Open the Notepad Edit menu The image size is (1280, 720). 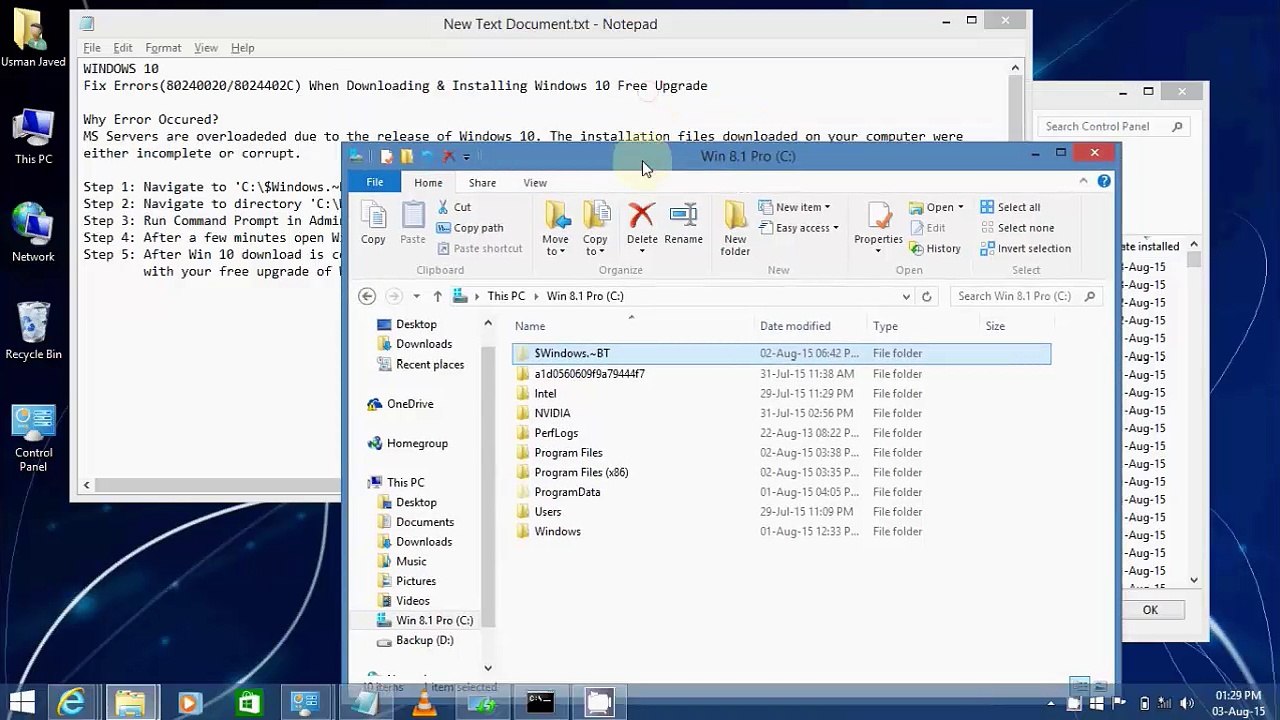[x=123, y=47]
